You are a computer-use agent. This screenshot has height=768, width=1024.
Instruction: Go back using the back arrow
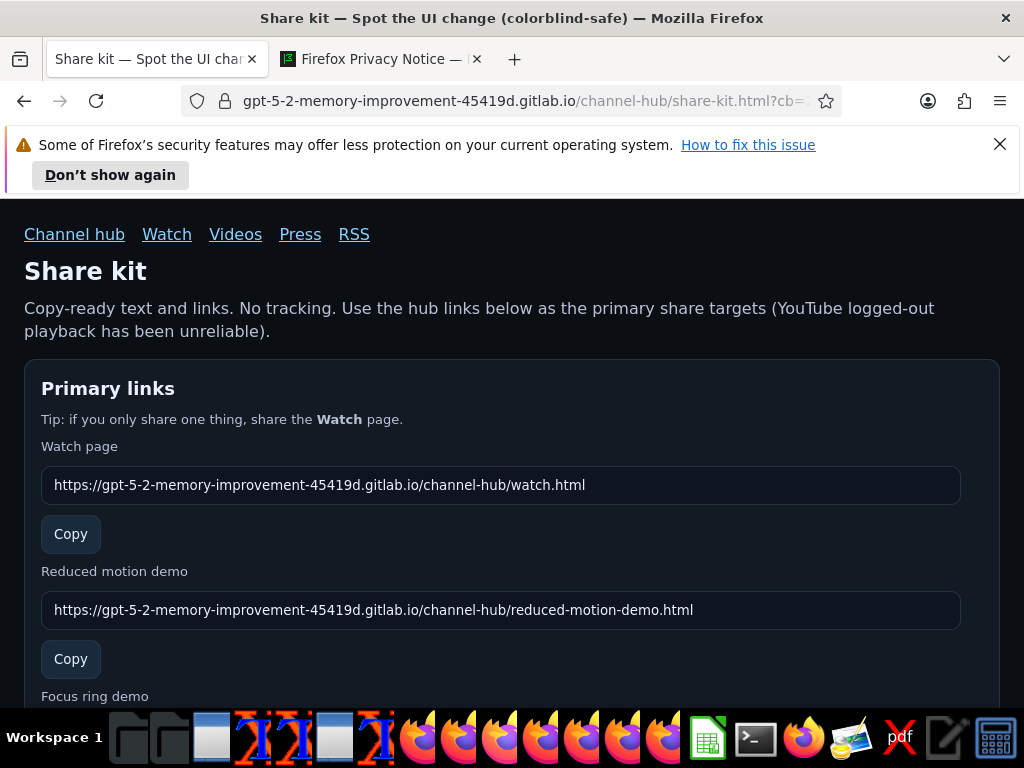pos(24,101)
